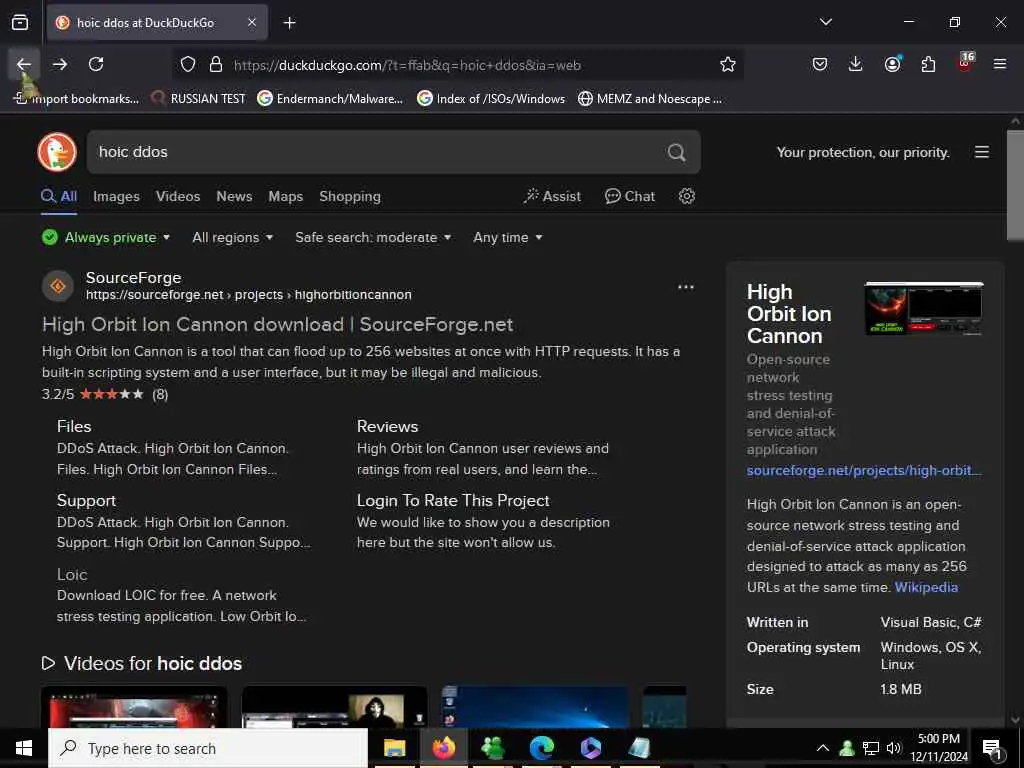1024x768 pixels.
Task: Click the address bar URL
Action: pos(407,65)
